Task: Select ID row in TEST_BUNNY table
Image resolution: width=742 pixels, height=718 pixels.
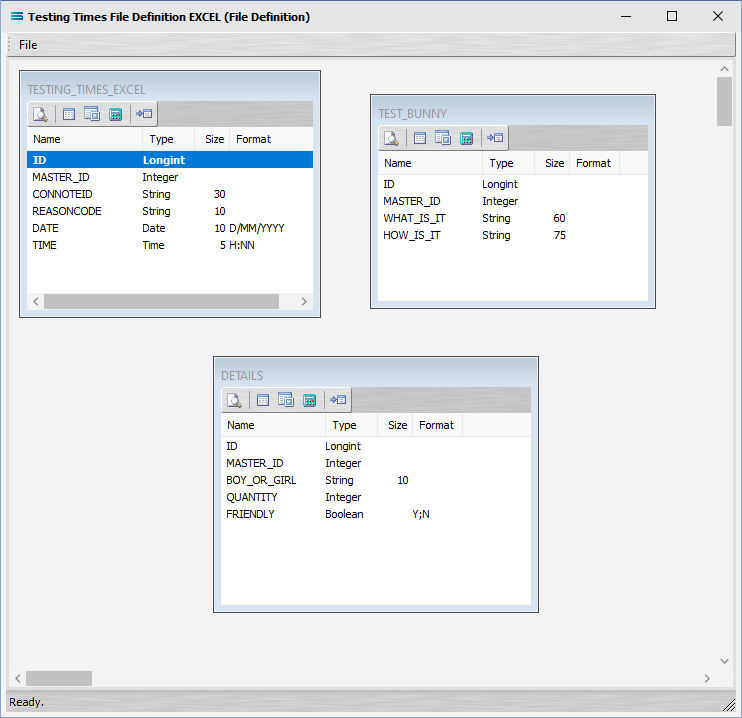Action: [x=513, y=184]
